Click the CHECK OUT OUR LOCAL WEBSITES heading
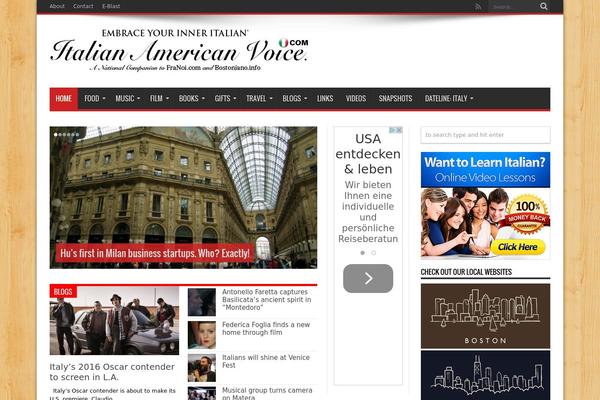This screenshot has height=400, width=600. point(466,272)
